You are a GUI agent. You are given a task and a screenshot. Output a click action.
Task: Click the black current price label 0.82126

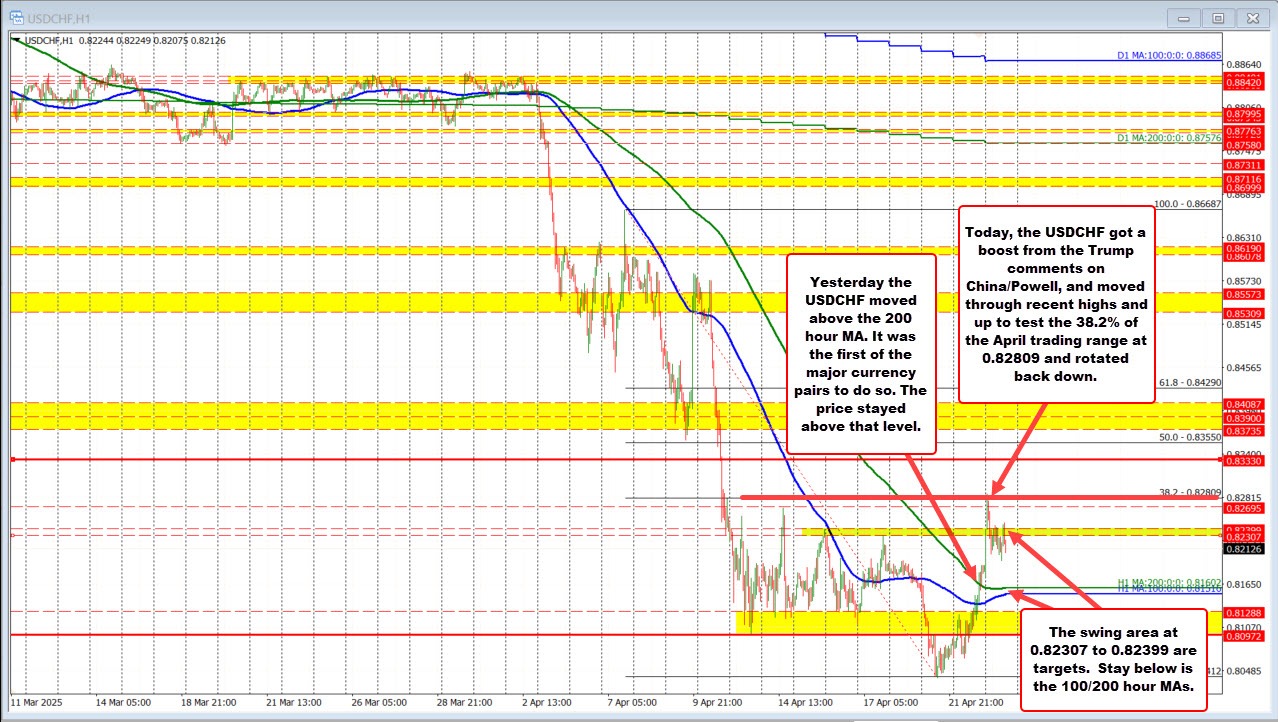point(1242,549)
